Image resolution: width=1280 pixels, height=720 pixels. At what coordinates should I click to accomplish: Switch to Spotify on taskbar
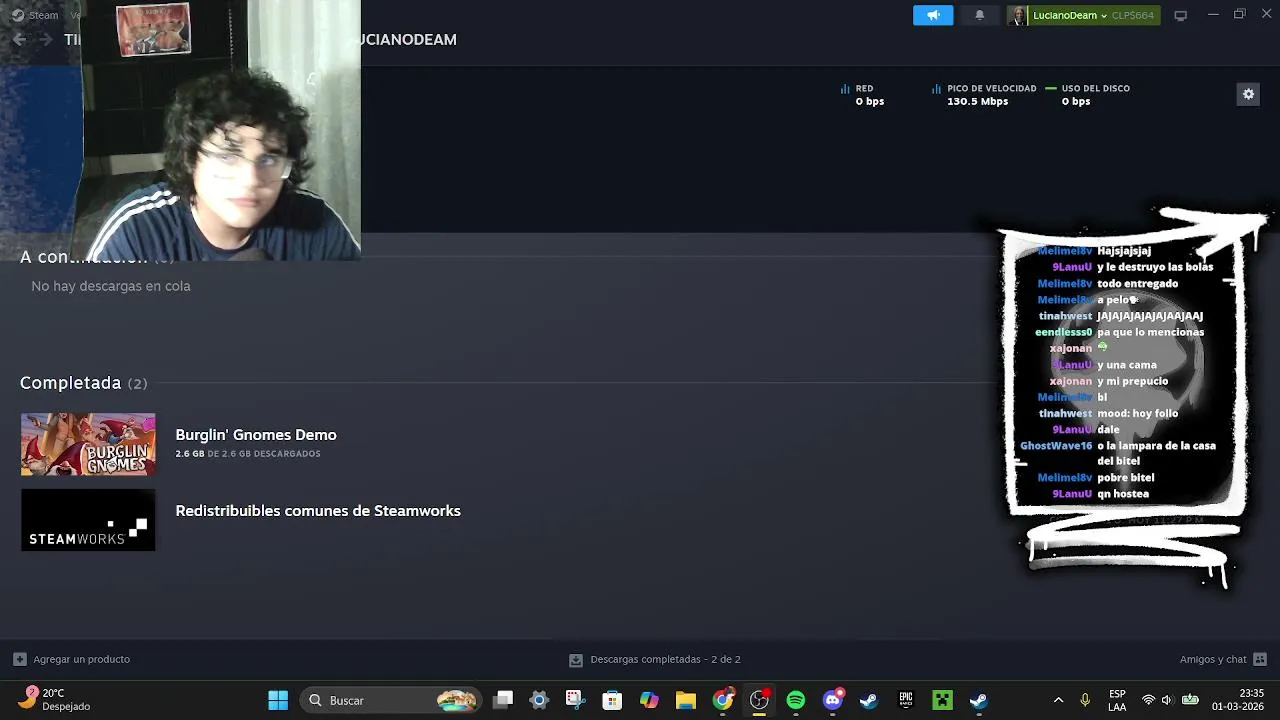point(796,700)
